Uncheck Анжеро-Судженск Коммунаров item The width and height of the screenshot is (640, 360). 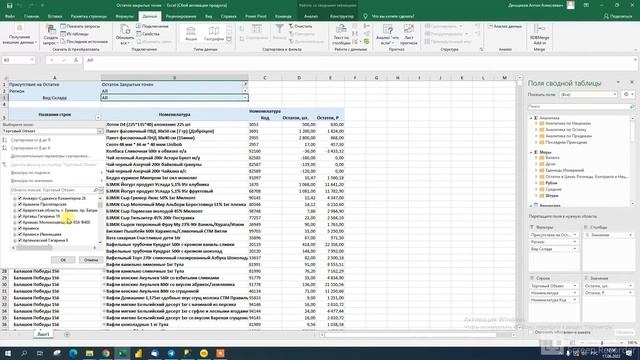(20, 198)
